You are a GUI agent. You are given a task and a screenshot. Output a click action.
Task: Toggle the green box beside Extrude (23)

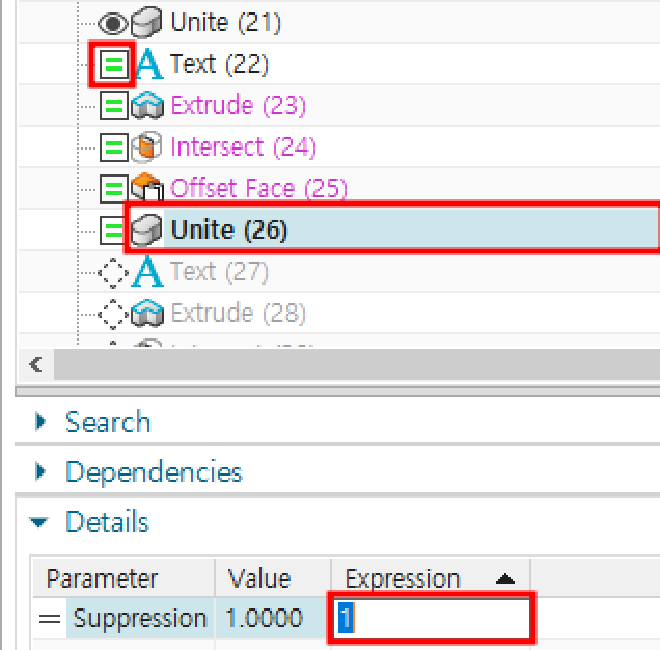coord(114,106)
